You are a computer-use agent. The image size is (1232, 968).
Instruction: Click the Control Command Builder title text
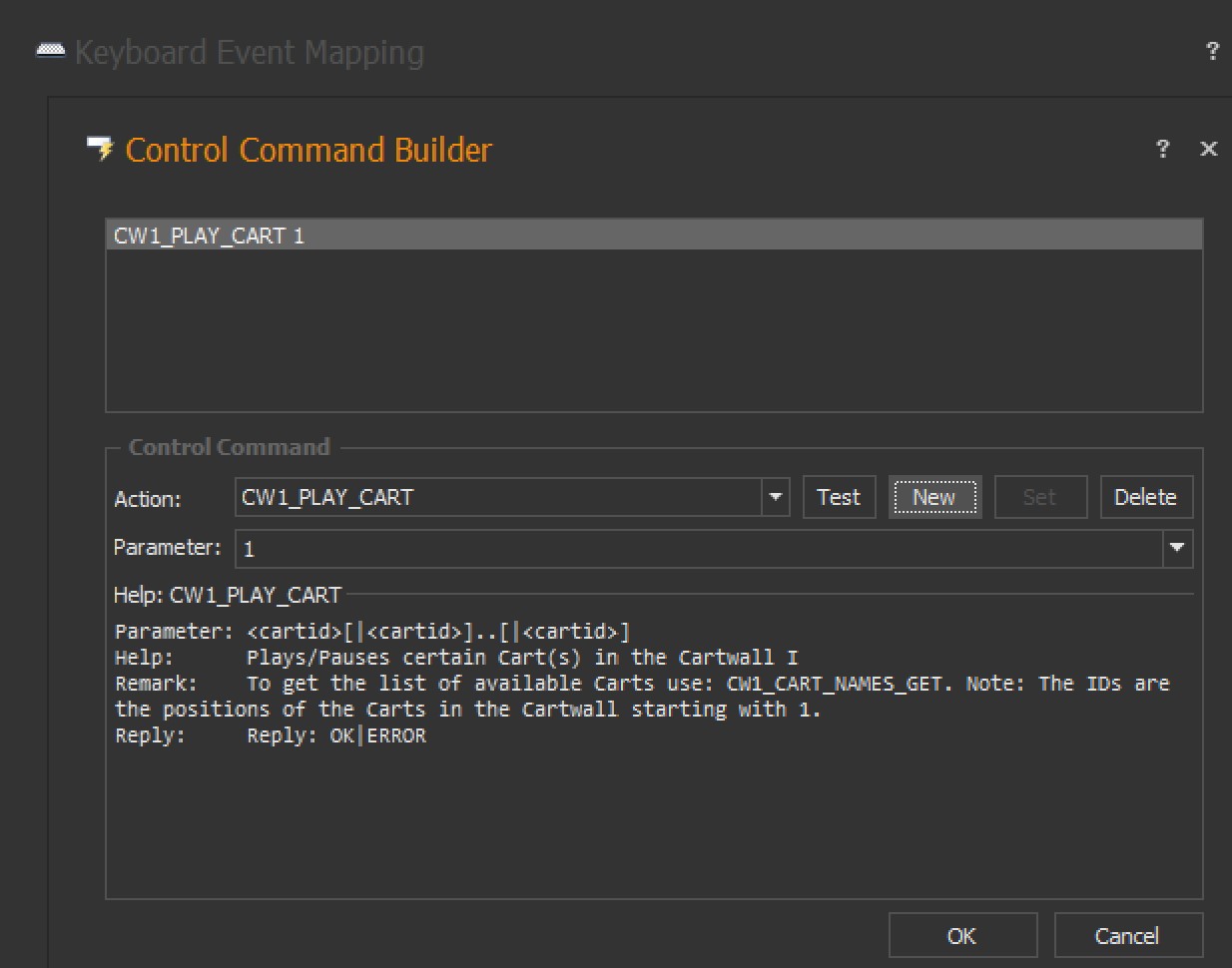pyautogui.click(x=308, y=150)
